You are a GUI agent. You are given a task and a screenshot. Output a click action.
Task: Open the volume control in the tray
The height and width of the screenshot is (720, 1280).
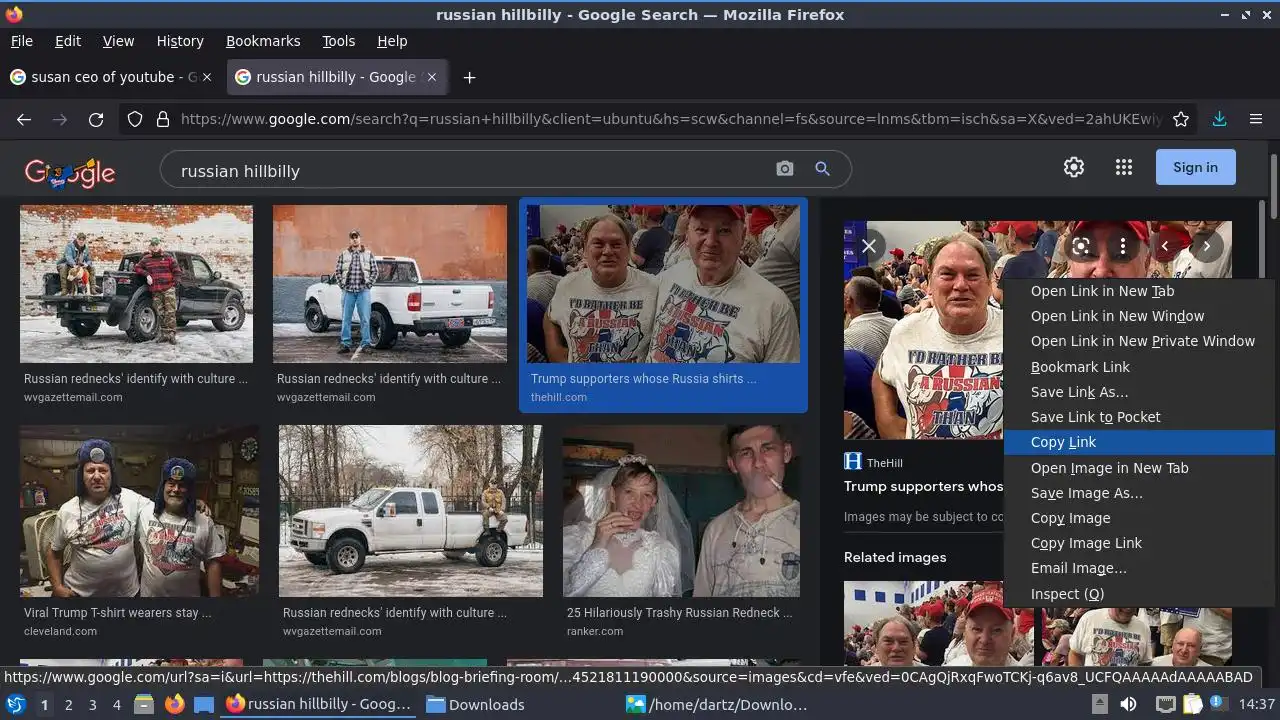click(1129, 704)
